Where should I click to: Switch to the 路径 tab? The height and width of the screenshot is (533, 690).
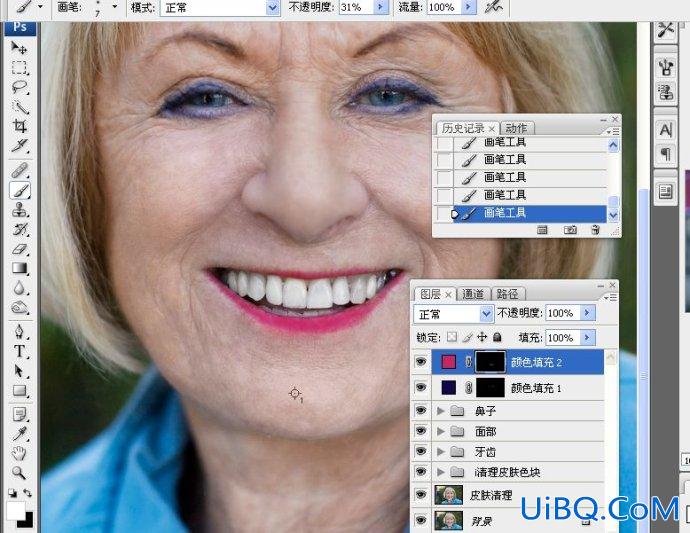coord(507,294)
